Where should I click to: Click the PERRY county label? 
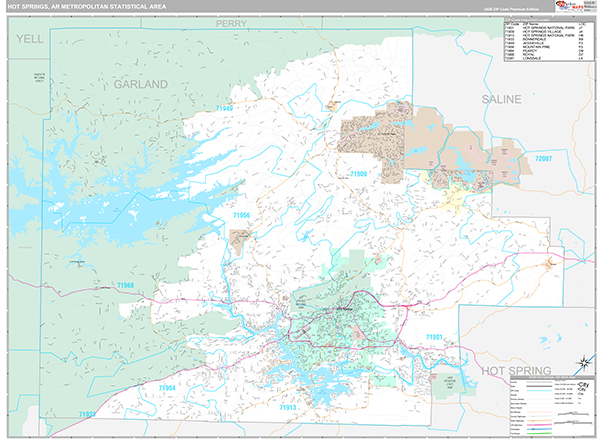tap(230, 20)
